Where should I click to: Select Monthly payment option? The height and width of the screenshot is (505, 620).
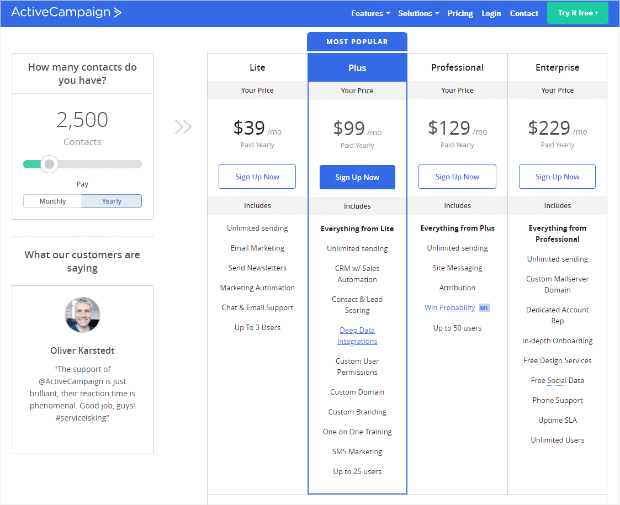point(53,201)
